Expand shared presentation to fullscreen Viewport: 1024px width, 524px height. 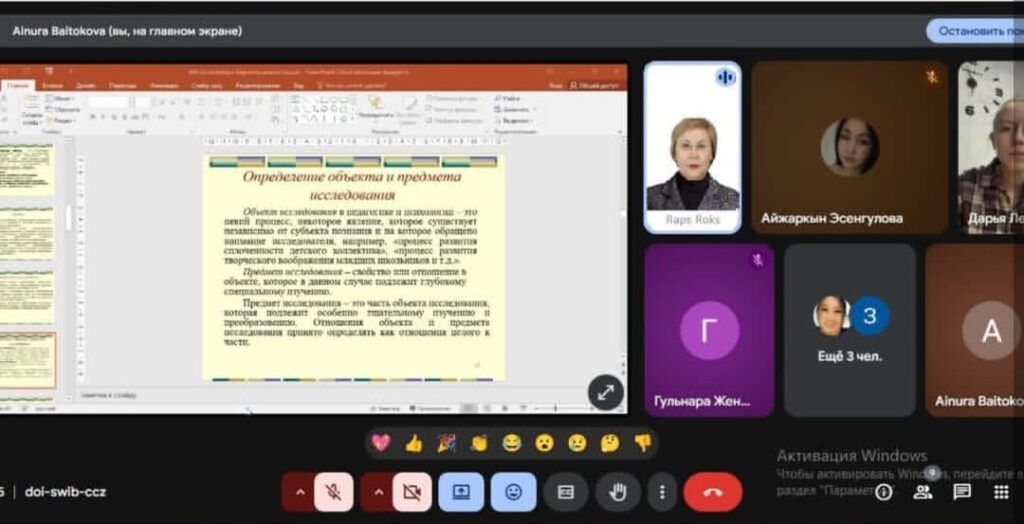[605, 393]
